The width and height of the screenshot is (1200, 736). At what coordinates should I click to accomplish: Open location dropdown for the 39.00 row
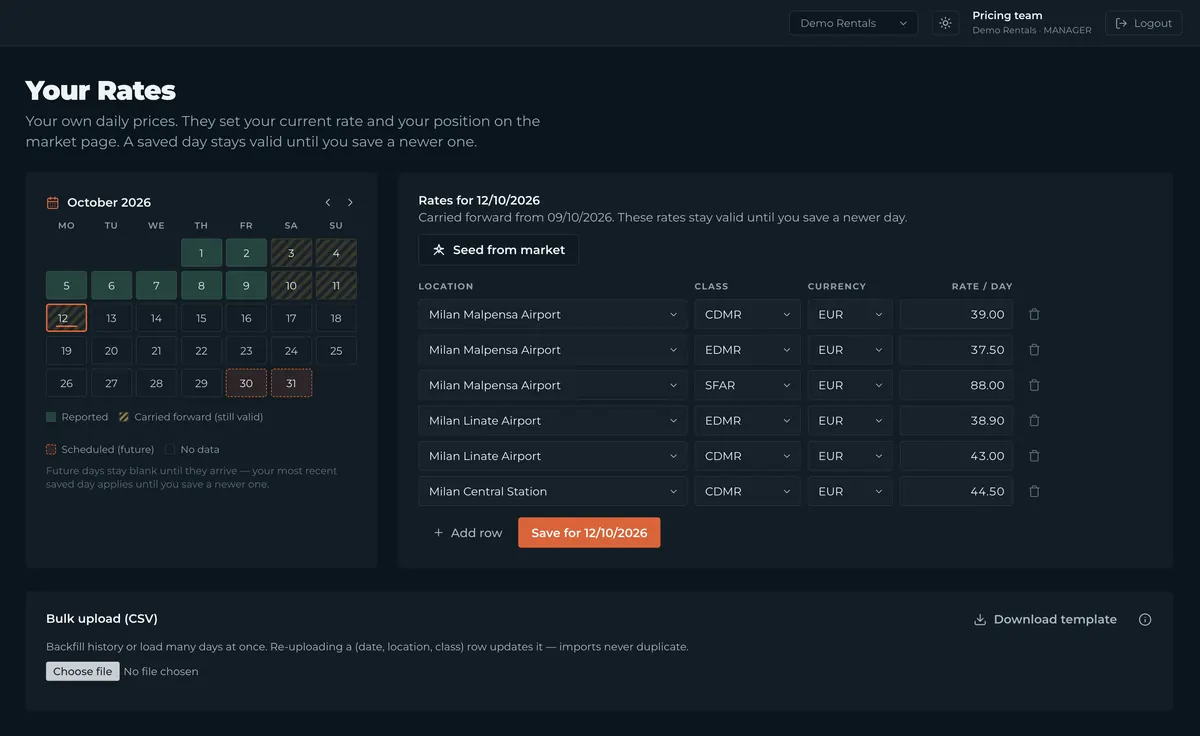[x=553, y=314]
